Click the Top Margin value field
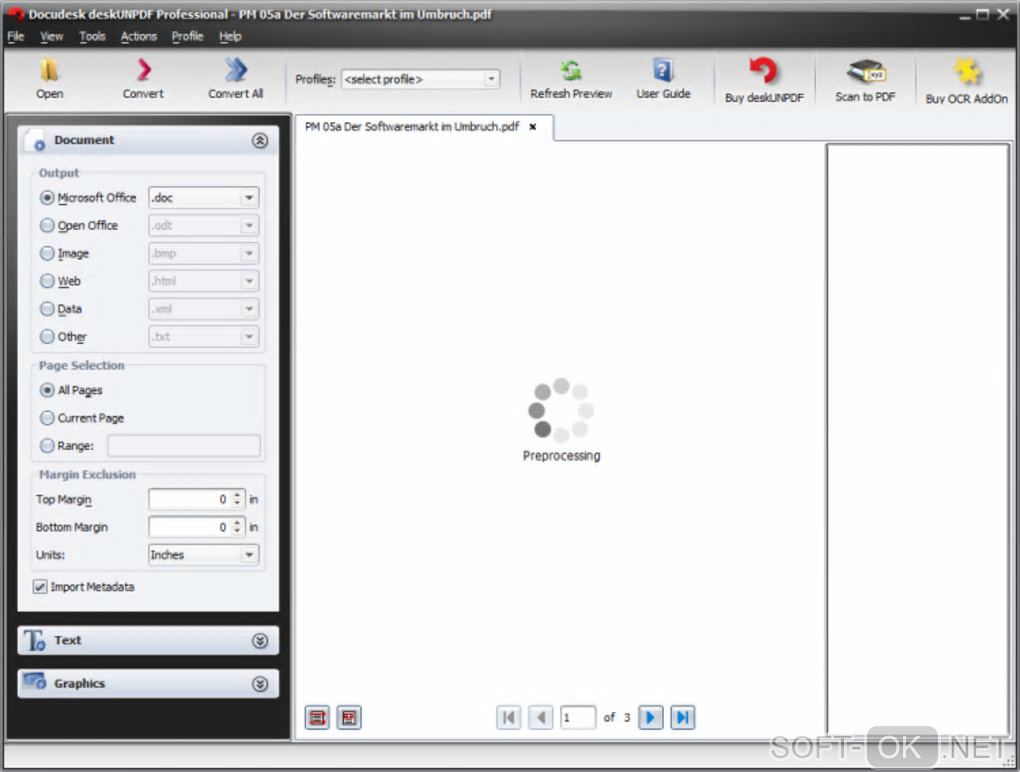1020x772 pixels. click(x=190, y=499)
